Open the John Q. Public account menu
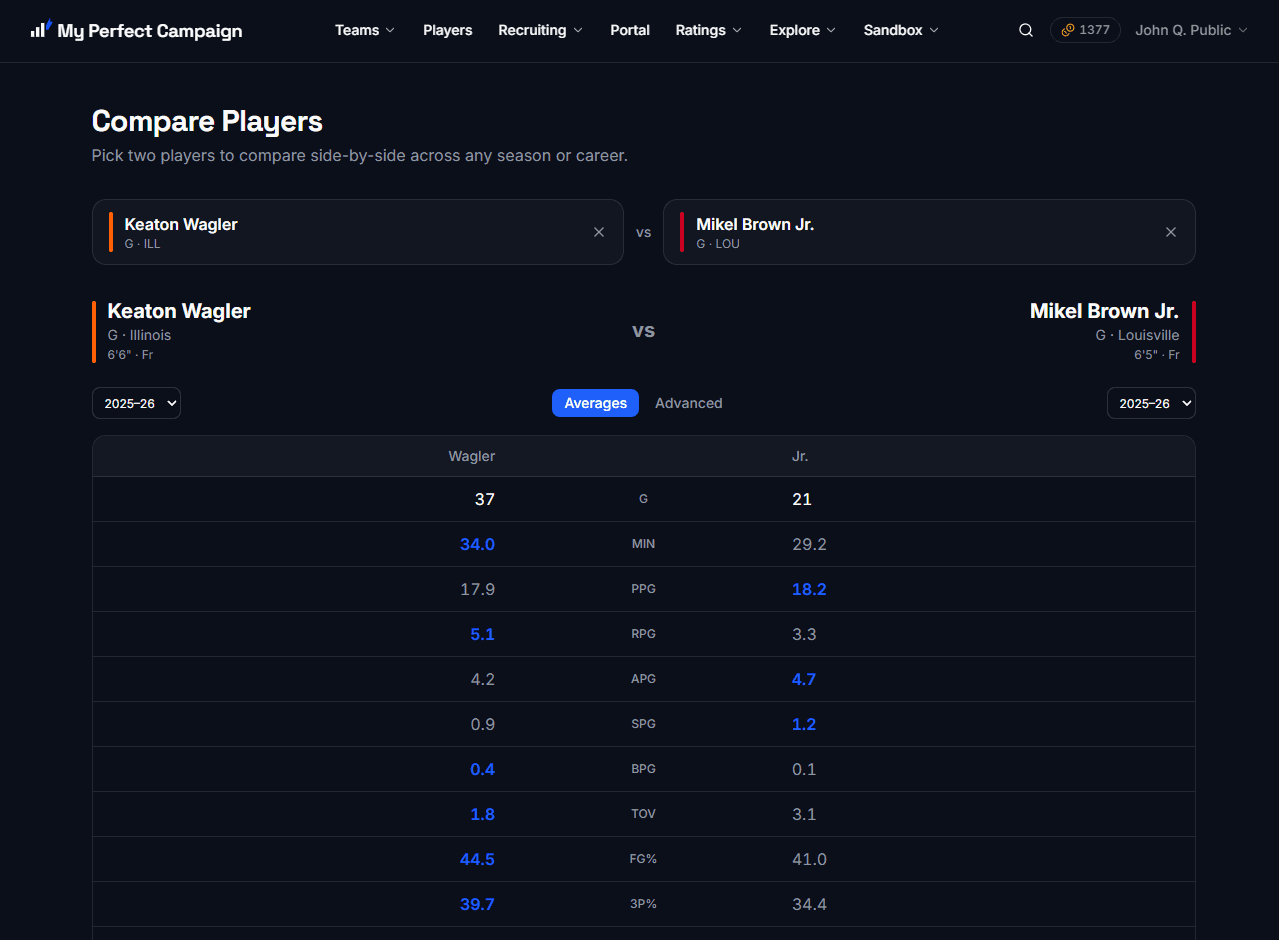 (x=1192, y=30)
